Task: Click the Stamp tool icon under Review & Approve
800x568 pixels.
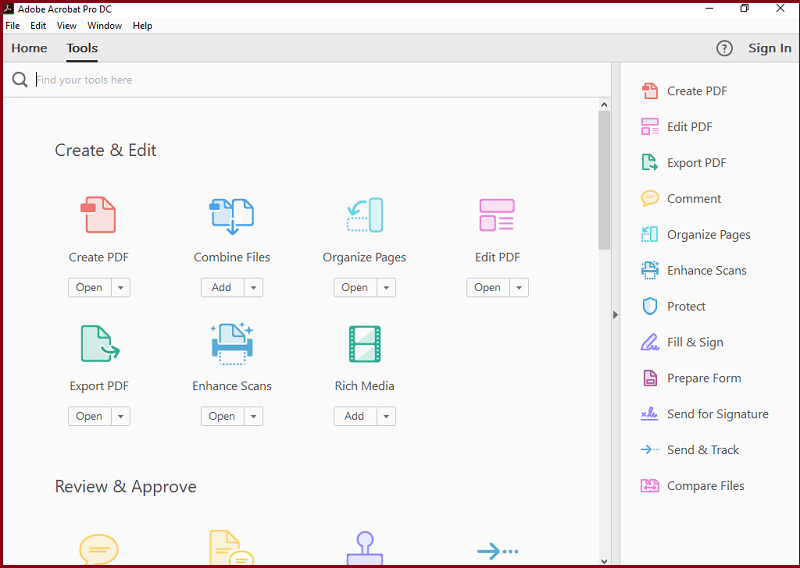Action: [x=365, y=548]
